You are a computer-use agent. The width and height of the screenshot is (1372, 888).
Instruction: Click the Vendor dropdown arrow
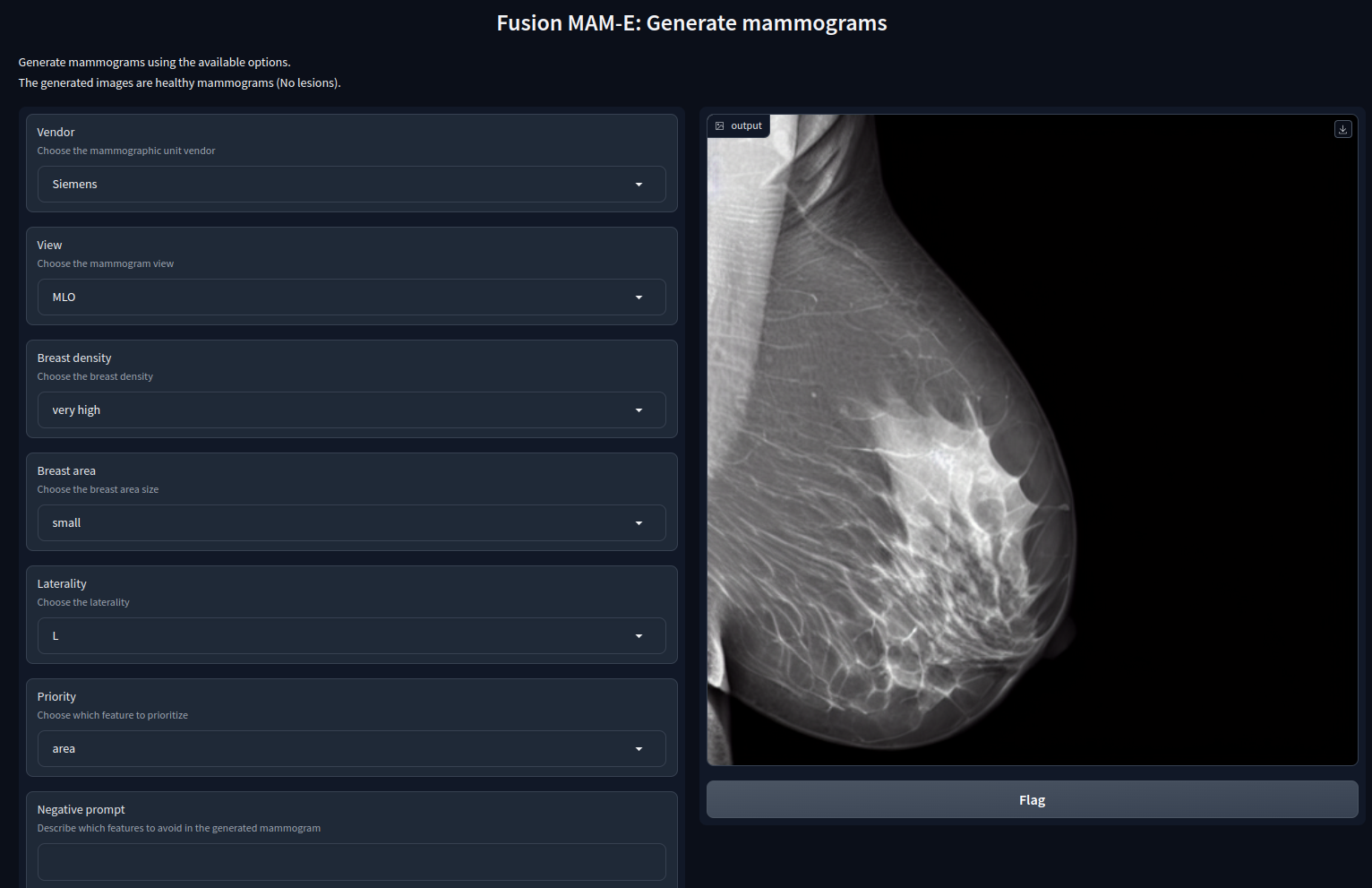(x=639, y=185)
